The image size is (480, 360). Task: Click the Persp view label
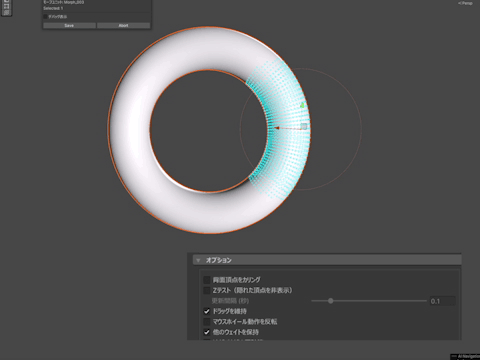tap(466, 3)
